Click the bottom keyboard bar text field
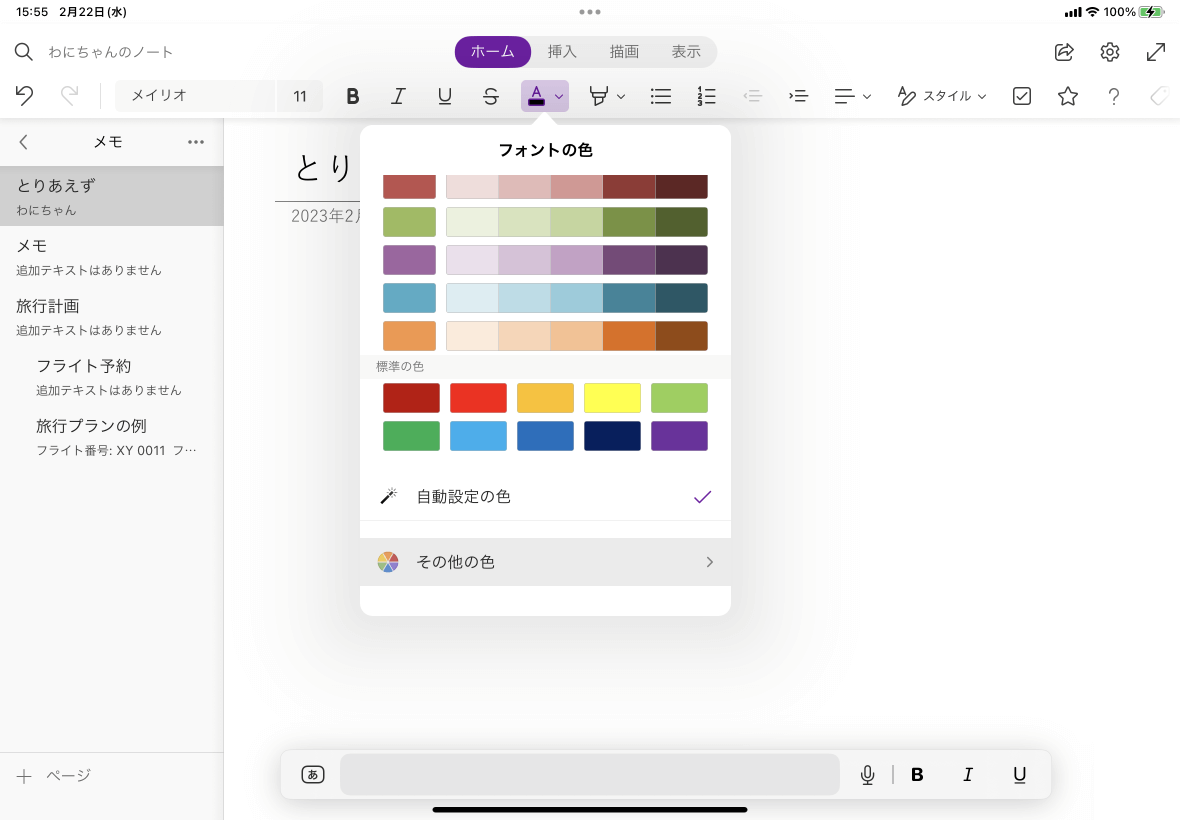The width and height of the screenshot is (1180, 820). (x=590, y=775)
